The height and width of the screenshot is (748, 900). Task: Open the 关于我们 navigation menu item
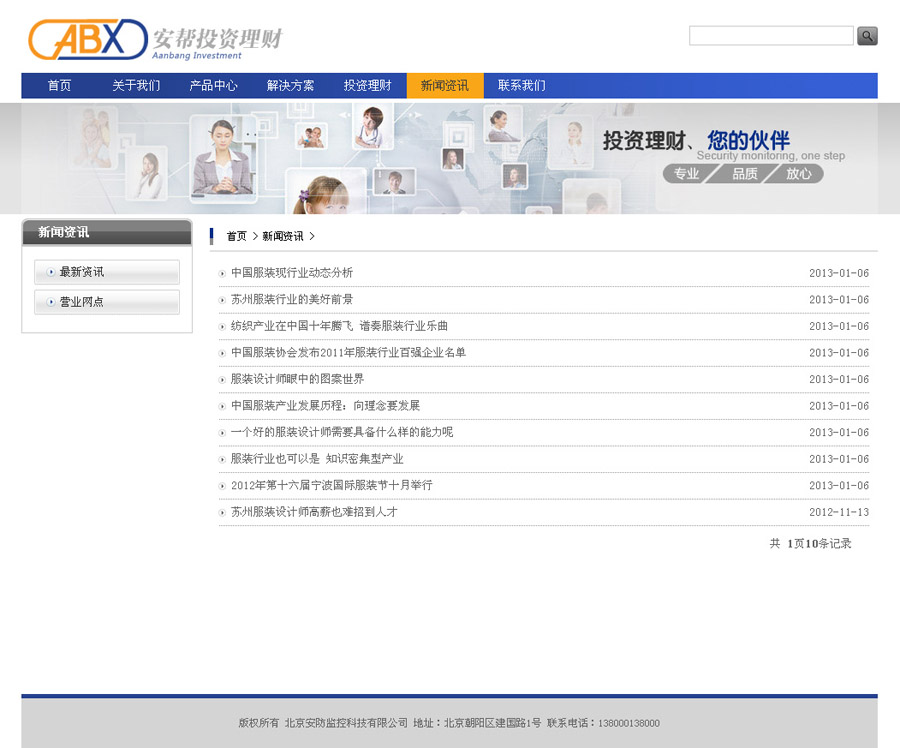(136, 86)
